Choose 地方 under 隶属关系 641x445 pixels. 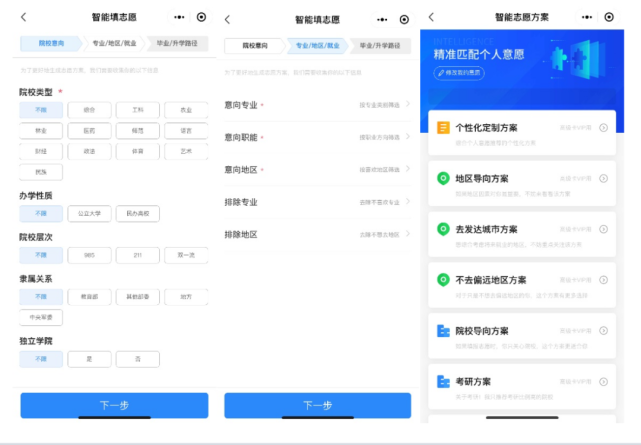pyautogui.click(x=186, y=297)
